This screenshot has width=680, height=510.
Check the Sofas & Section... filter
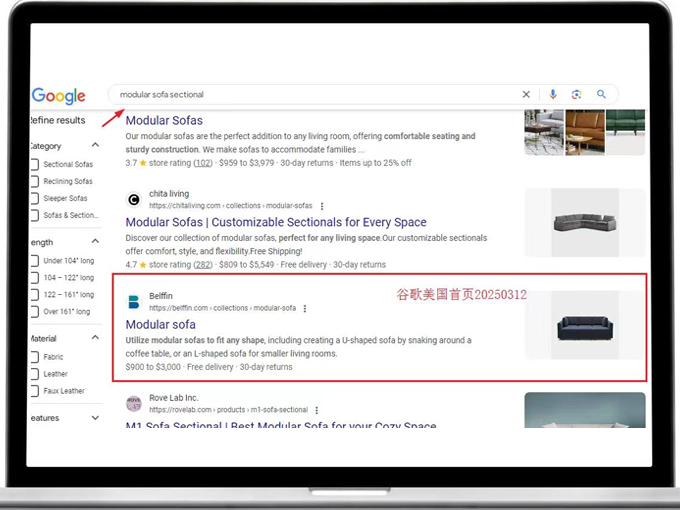(34, 215)
